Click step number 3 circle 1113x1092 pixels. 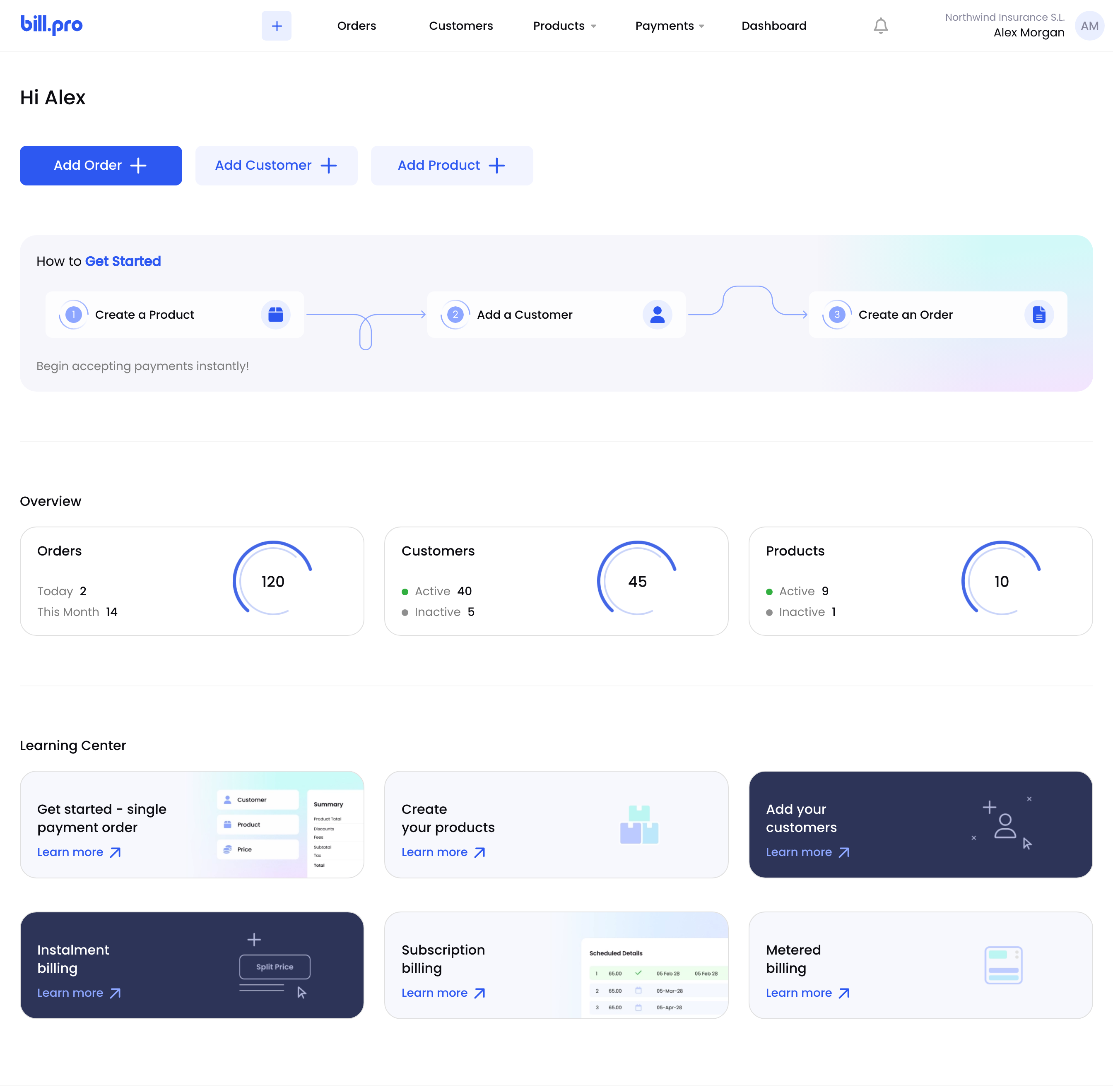(x=837, y=314)
